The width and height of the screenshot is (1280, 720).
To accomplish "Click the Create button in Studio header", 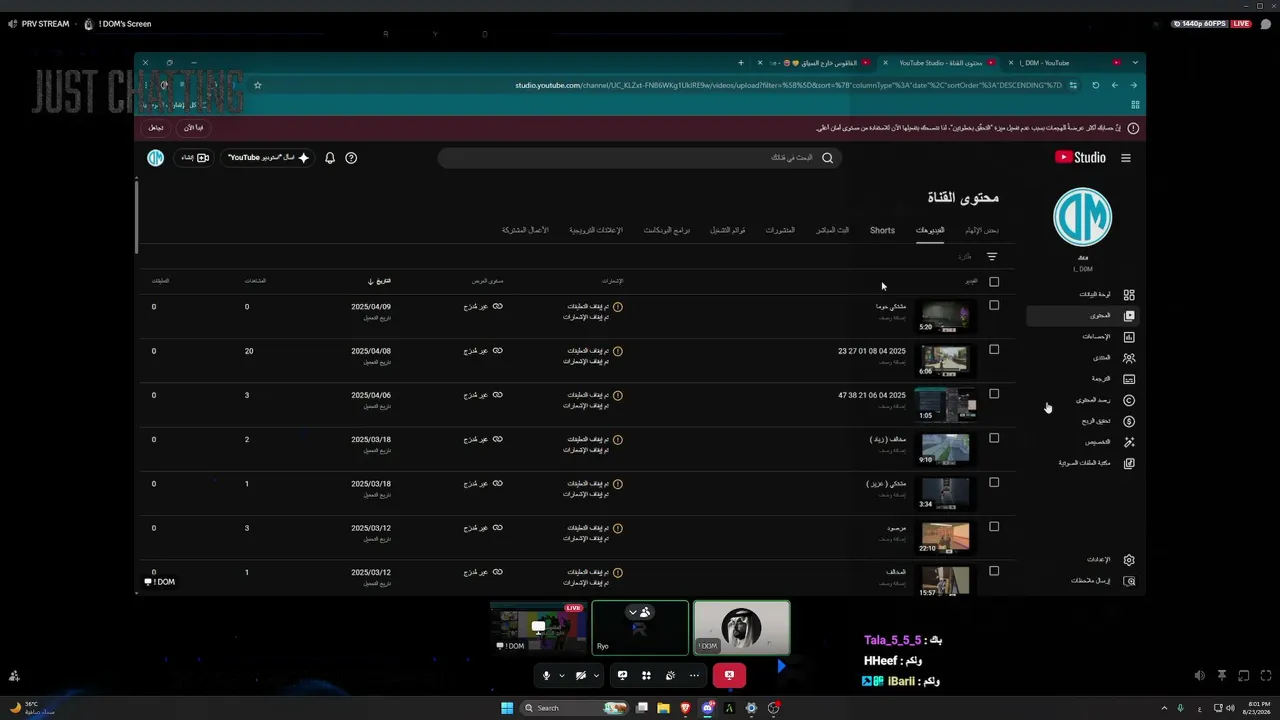I will tap(196, 158).
